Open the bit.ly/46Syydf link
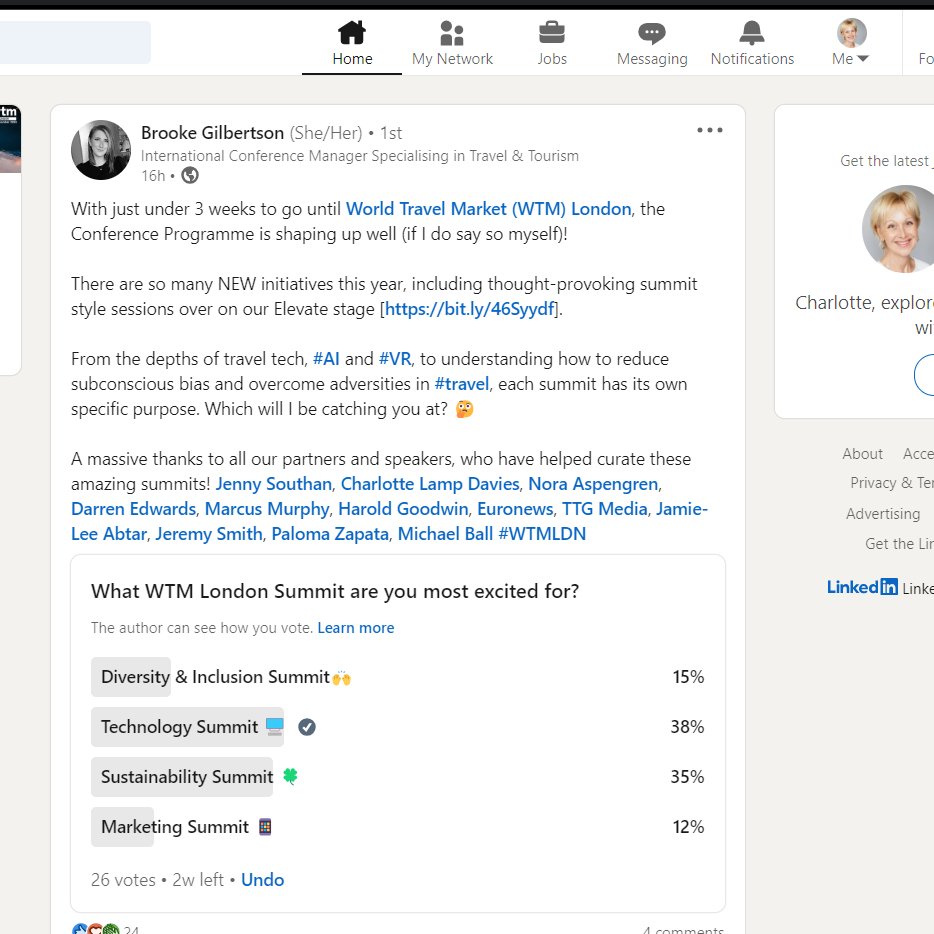Image resolution: width=934 pixels, height=934 pixels. coord(469,309)
